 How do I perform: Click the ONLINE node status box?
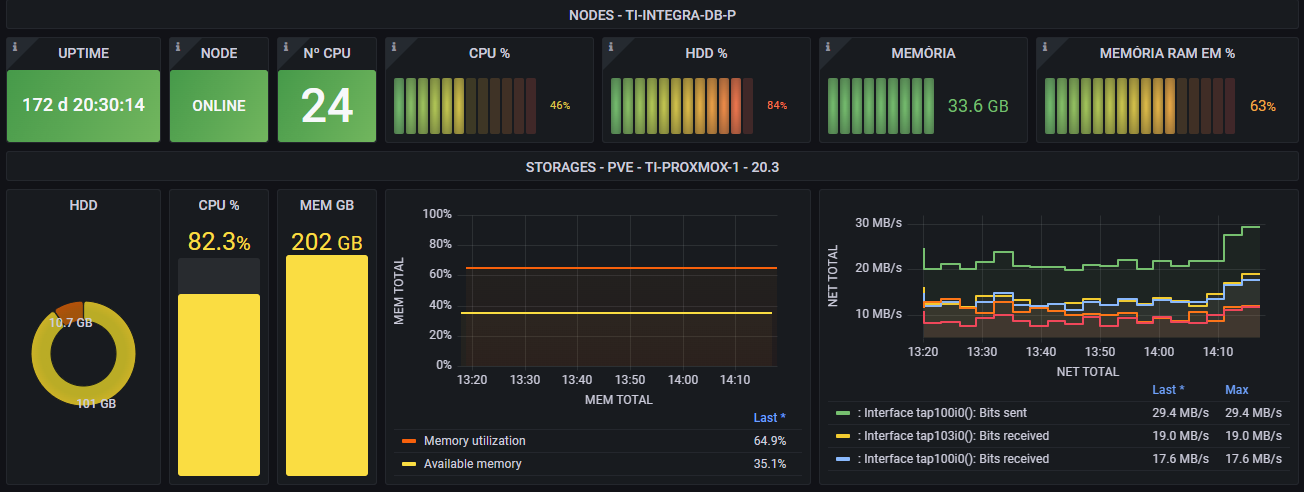[218, 105]
